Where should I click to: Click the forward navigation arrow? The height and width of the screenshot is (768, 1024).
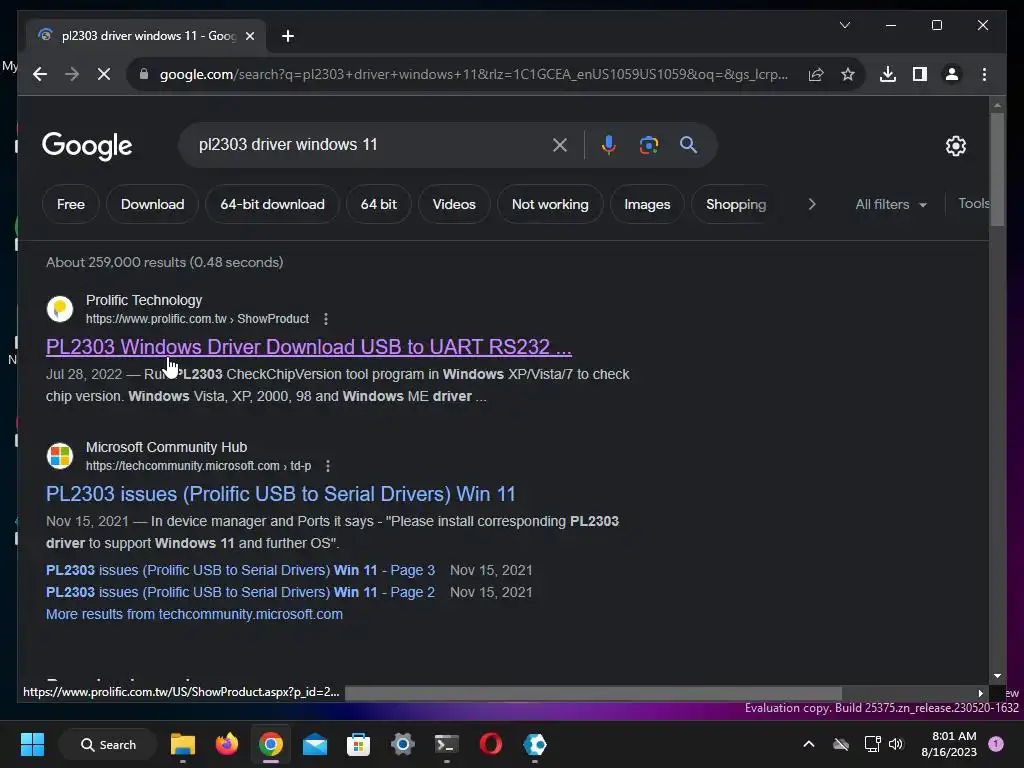pos(72,74)
